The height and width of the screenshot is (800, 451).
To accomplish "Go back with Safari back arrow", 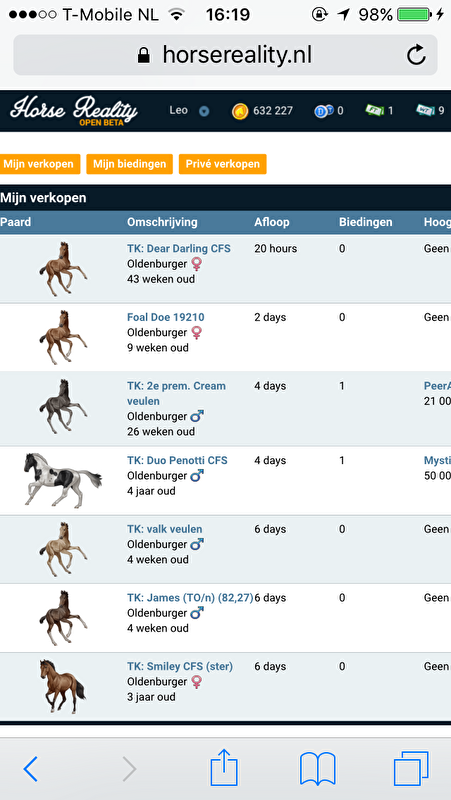I will (x=31, y=768).
